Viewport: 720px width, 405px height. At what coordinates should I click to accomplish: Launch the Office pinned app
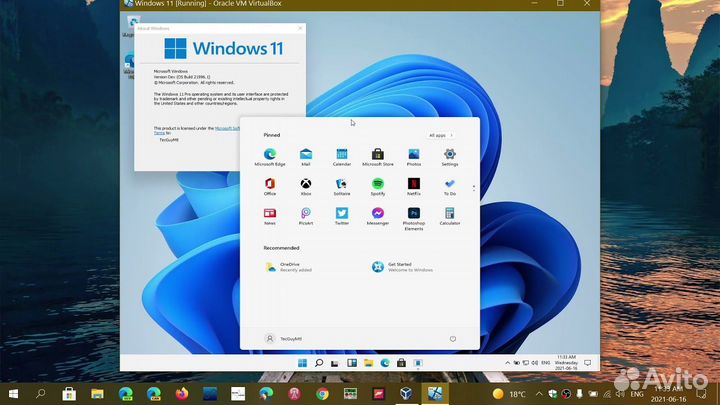tap(270, 187)
